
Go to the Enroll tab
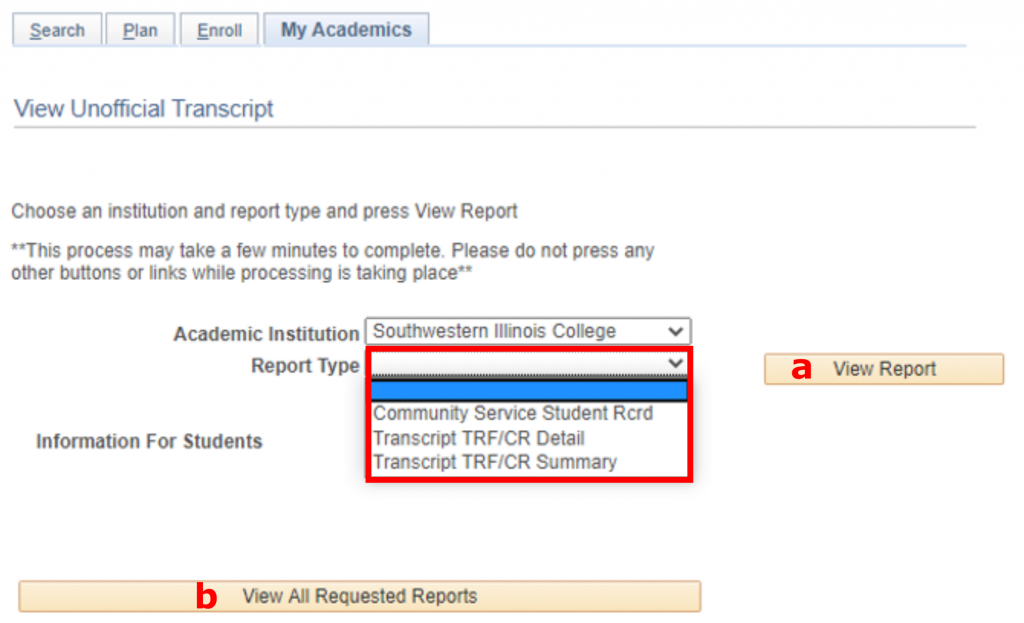(x=219, y=30)
